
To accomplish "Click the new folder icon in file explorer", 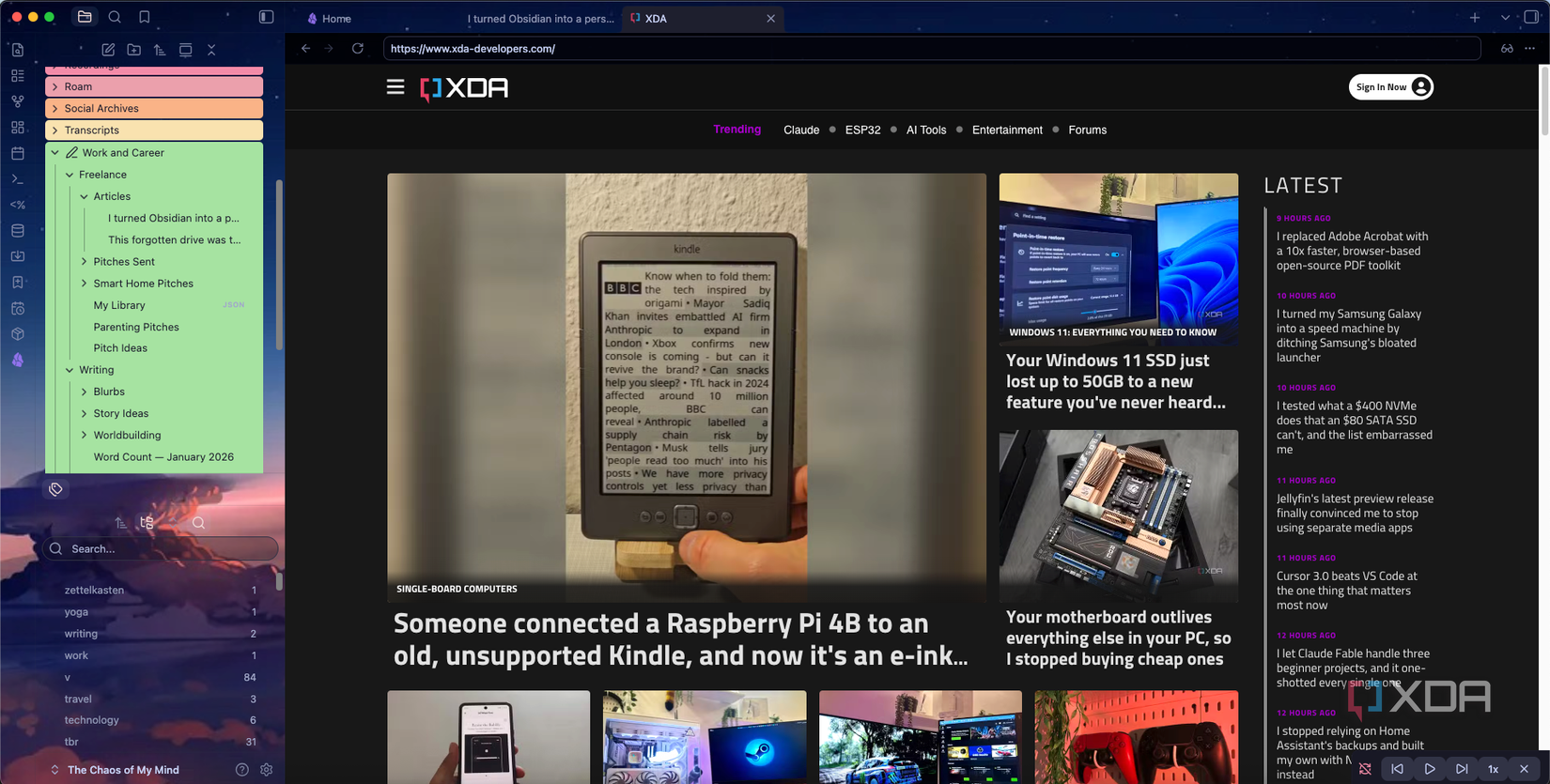I will (134, 50).
